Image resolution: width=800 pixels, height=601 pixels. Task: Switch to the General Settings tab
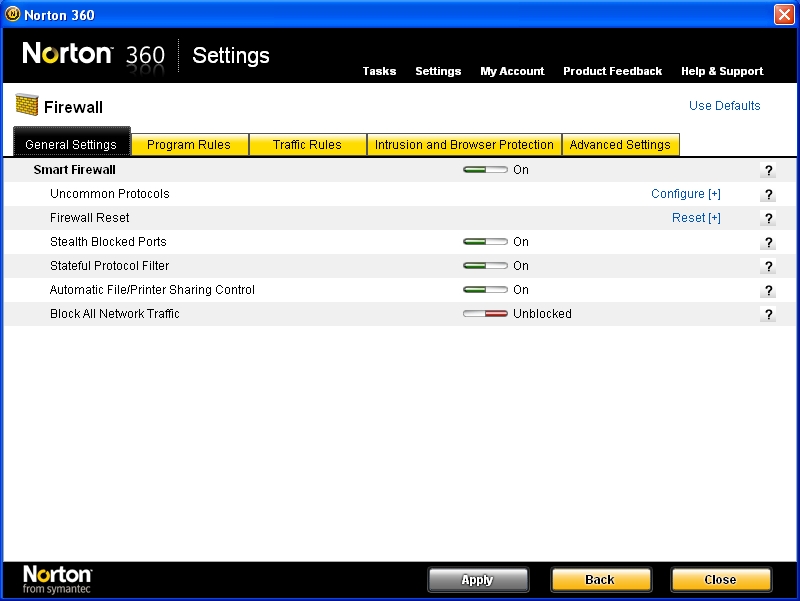pos(71,142)
